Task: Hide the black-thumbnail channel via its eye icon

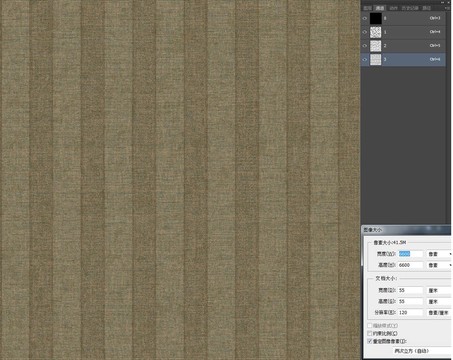Action: tap(365, 18)
